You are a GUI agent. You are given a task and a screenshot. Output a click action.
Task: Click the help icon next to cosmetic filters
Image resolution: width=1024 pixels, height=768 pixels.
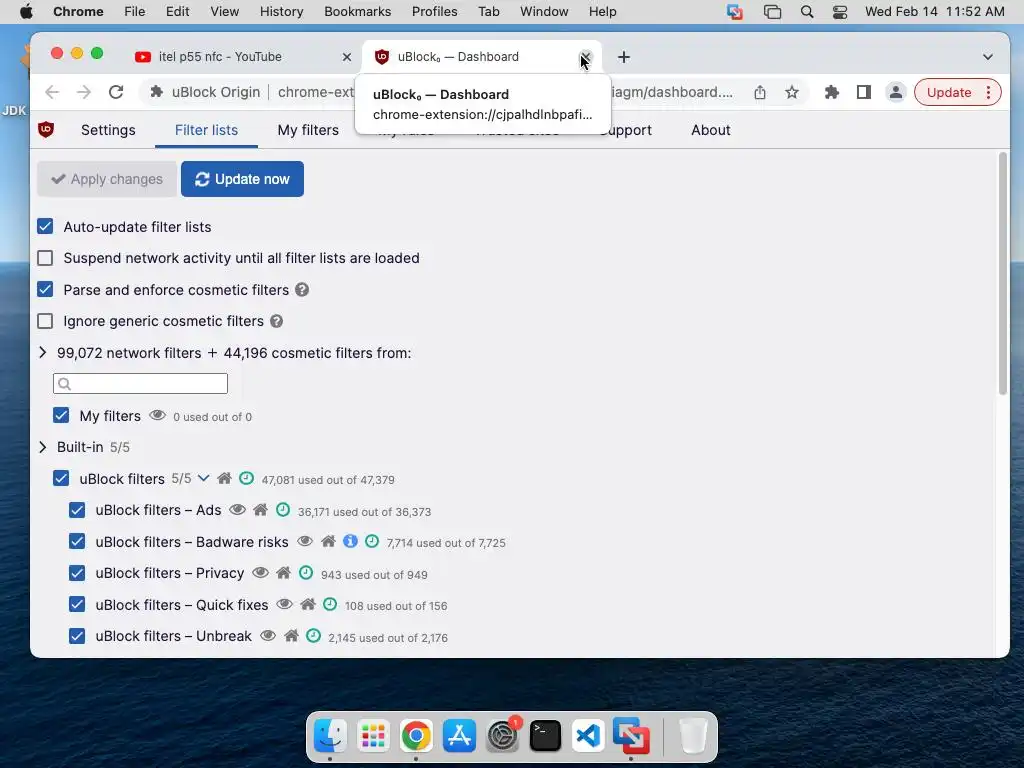click(302, 289)
